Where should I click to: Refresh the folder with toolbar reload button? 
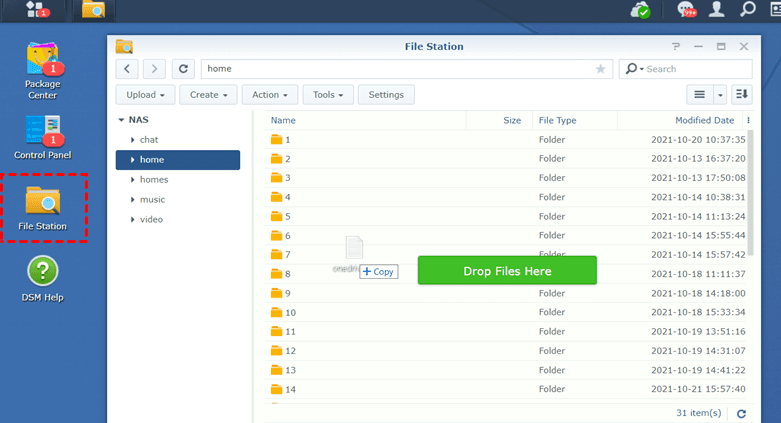coord(183,69)
